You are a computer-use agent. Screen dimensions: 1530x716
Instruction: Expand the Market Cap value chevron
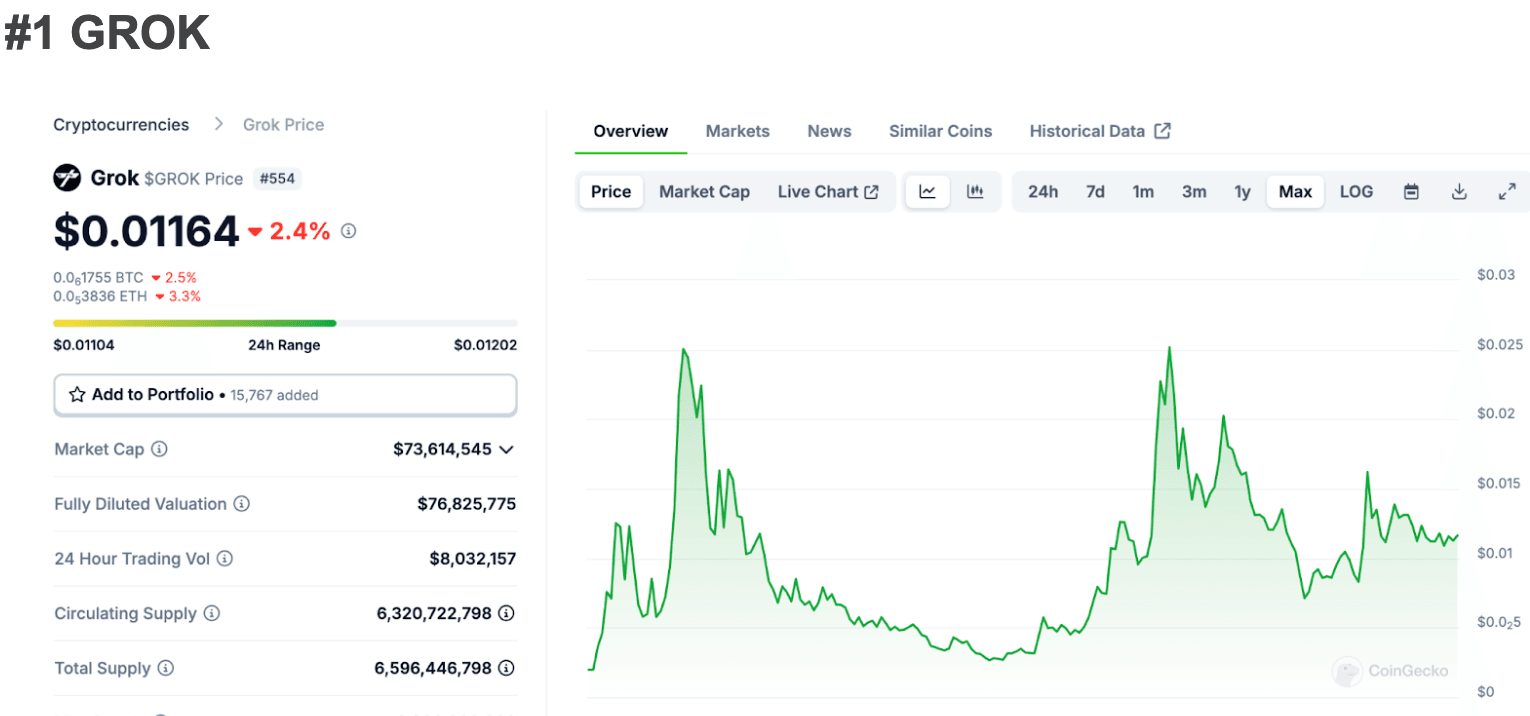[506, 450]
